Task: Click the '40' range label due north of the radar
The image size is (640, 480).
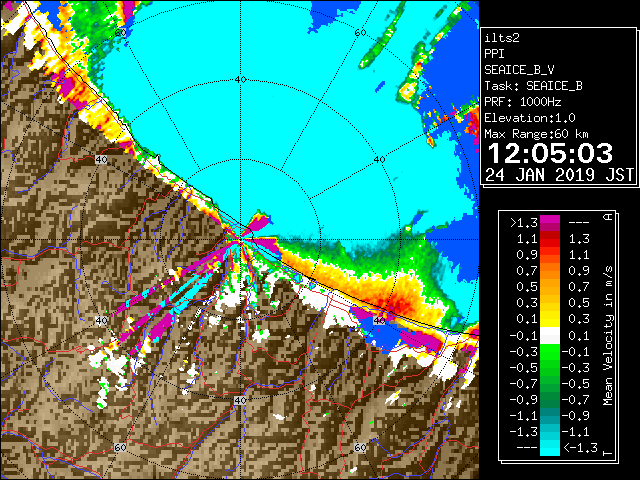Action: [240, 80]
